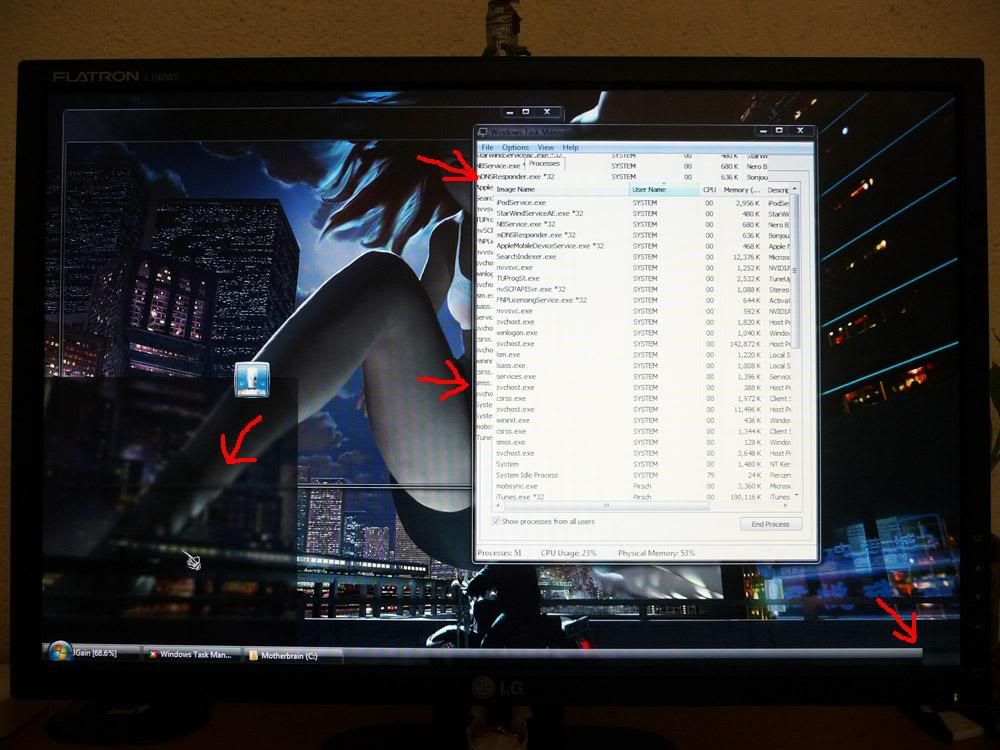Click the NT Ker description cell
Viewport: 1000px width, 750px height.
(x=779, y=464)
